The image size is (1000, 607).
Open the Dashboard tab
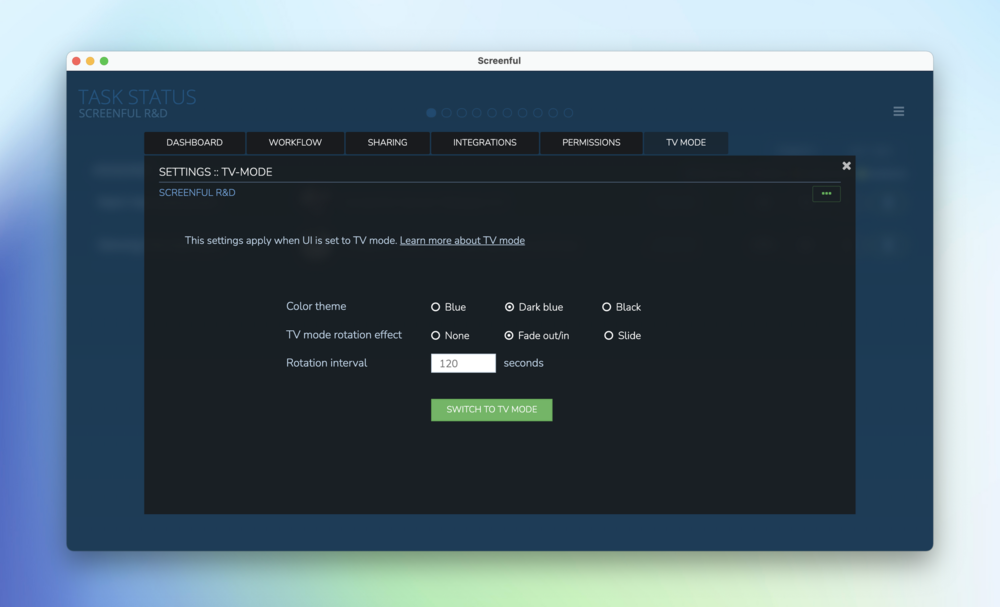point(195,143)
